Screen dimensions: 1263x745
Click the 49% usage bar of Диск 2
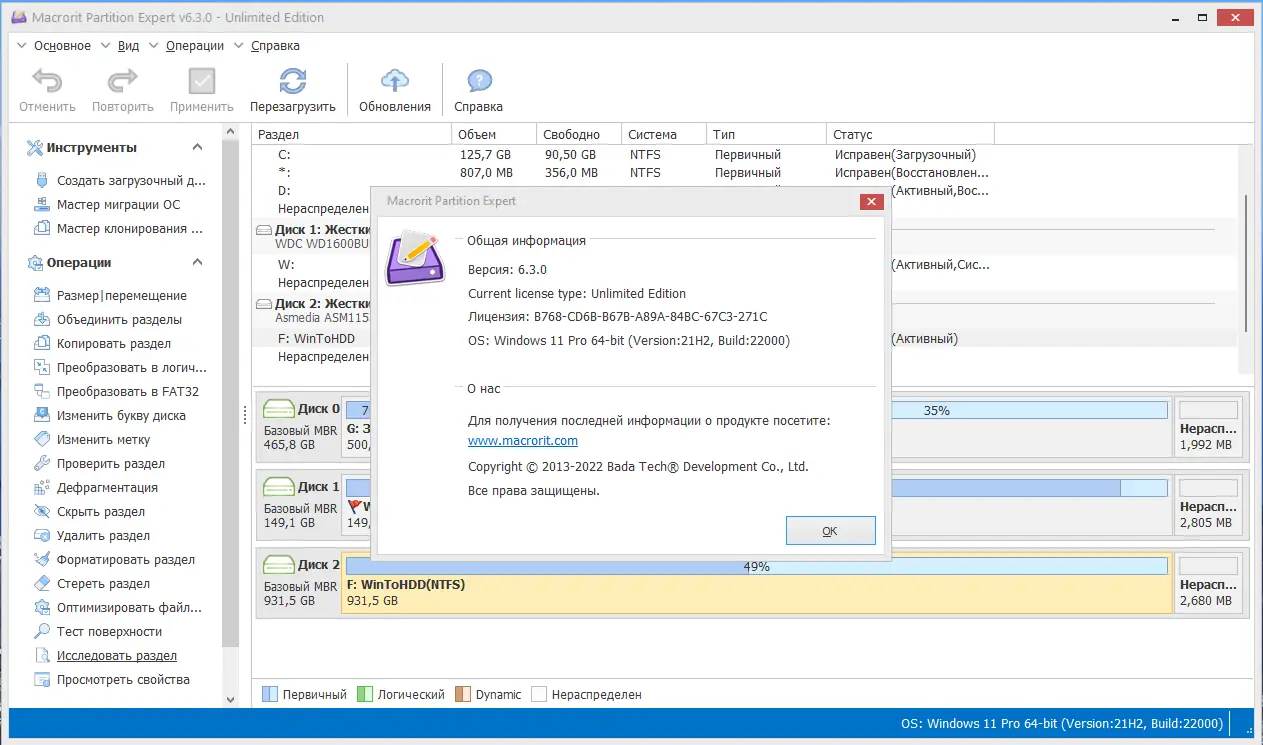click(756, 566)
